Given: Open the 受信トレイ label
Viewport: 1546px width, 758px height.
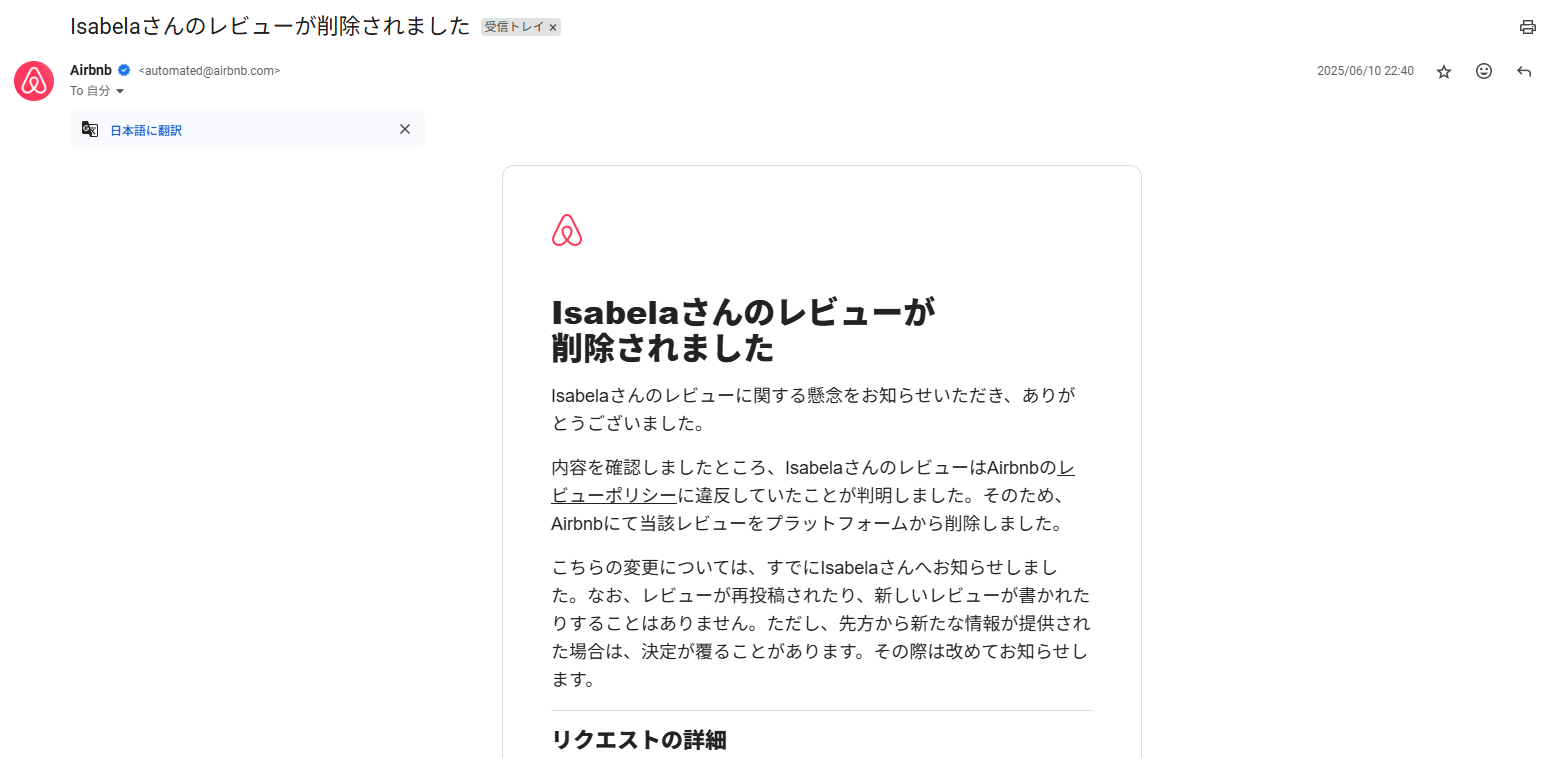Looking at the screenshot, I should [514, 27].
